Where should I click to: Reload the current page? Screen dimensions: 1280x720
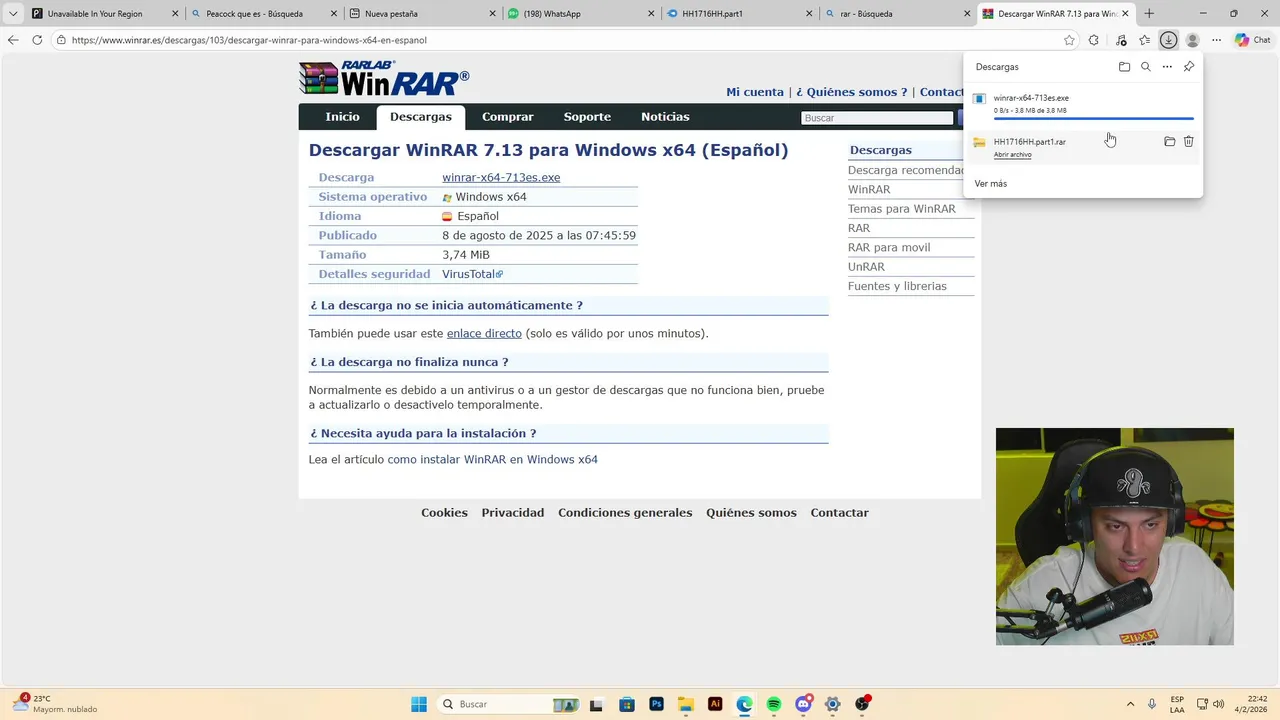click(37, 40)
